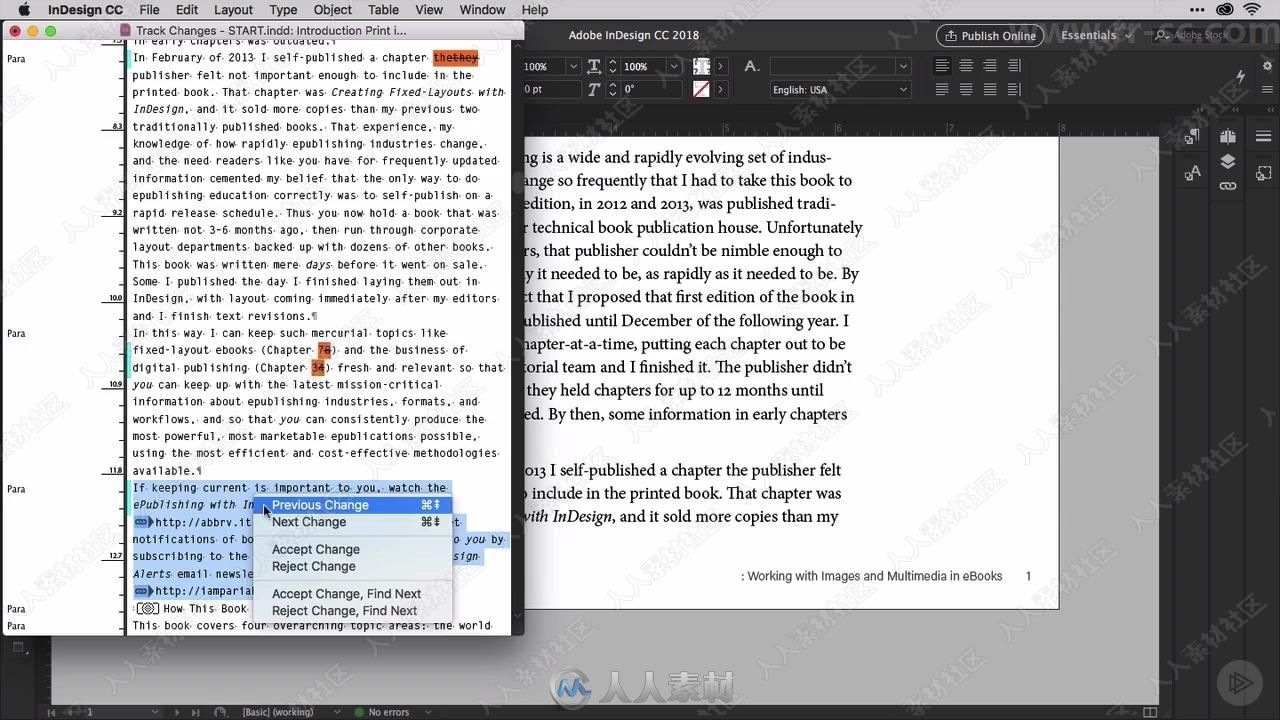Open the [Basic] (working) profile dropdown
1280x720 pixels.
coord(336,712)
